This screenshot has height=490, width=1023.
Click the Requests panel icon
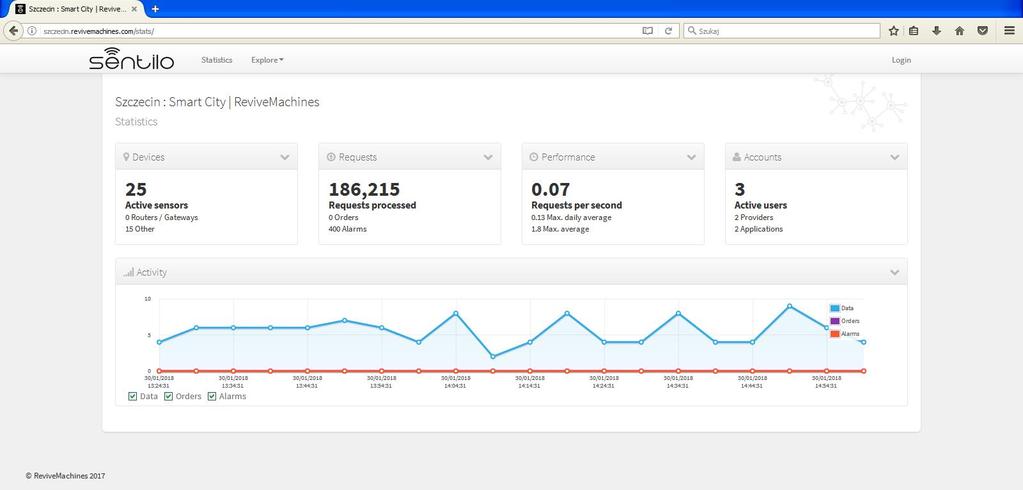(330, 157)
